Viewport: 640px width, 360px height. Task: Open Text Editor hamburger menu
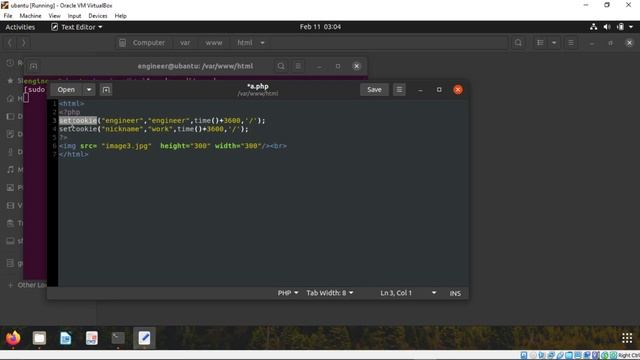[x=399, y=89]
